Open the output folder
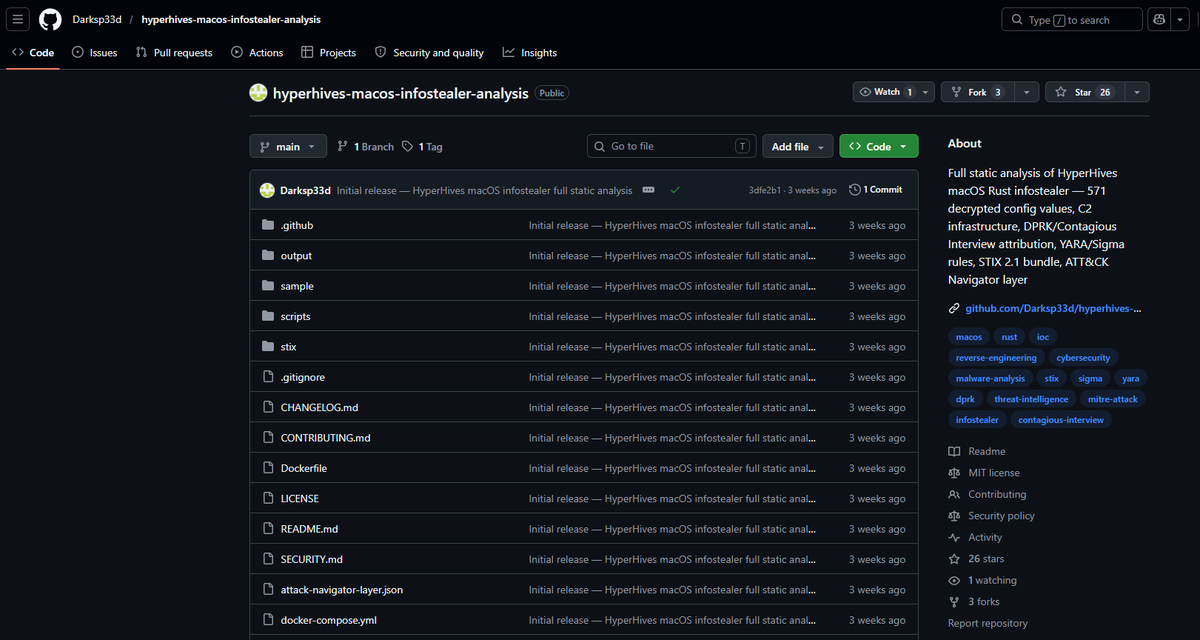Image resolution: width=1200 pixels, height=640 pixels. [x=296, y=256]
